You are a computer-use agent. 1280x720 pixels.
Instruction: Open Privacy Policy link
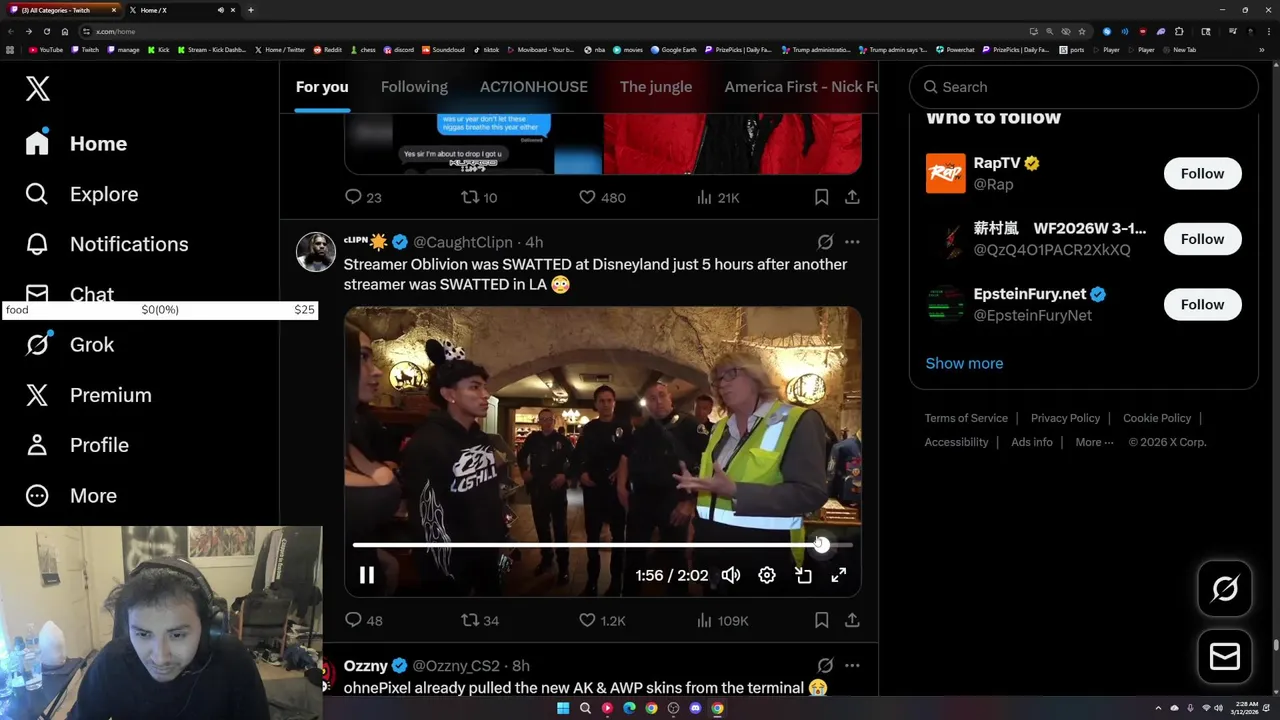1065,418
